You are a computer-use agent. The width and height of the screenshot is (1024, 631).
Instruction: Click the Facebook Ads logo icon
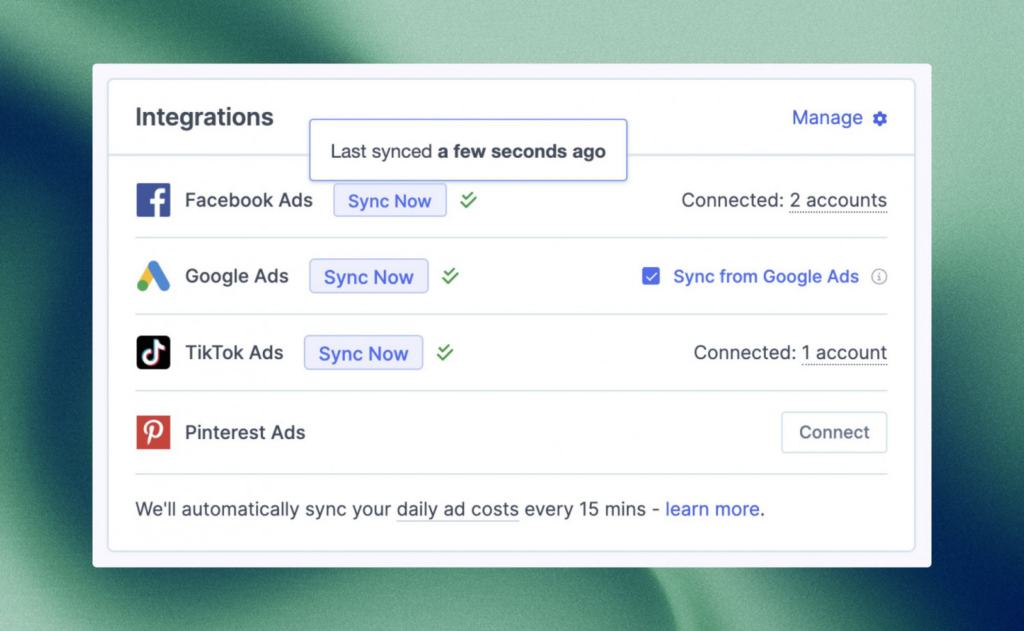click(x=153, y=200)
